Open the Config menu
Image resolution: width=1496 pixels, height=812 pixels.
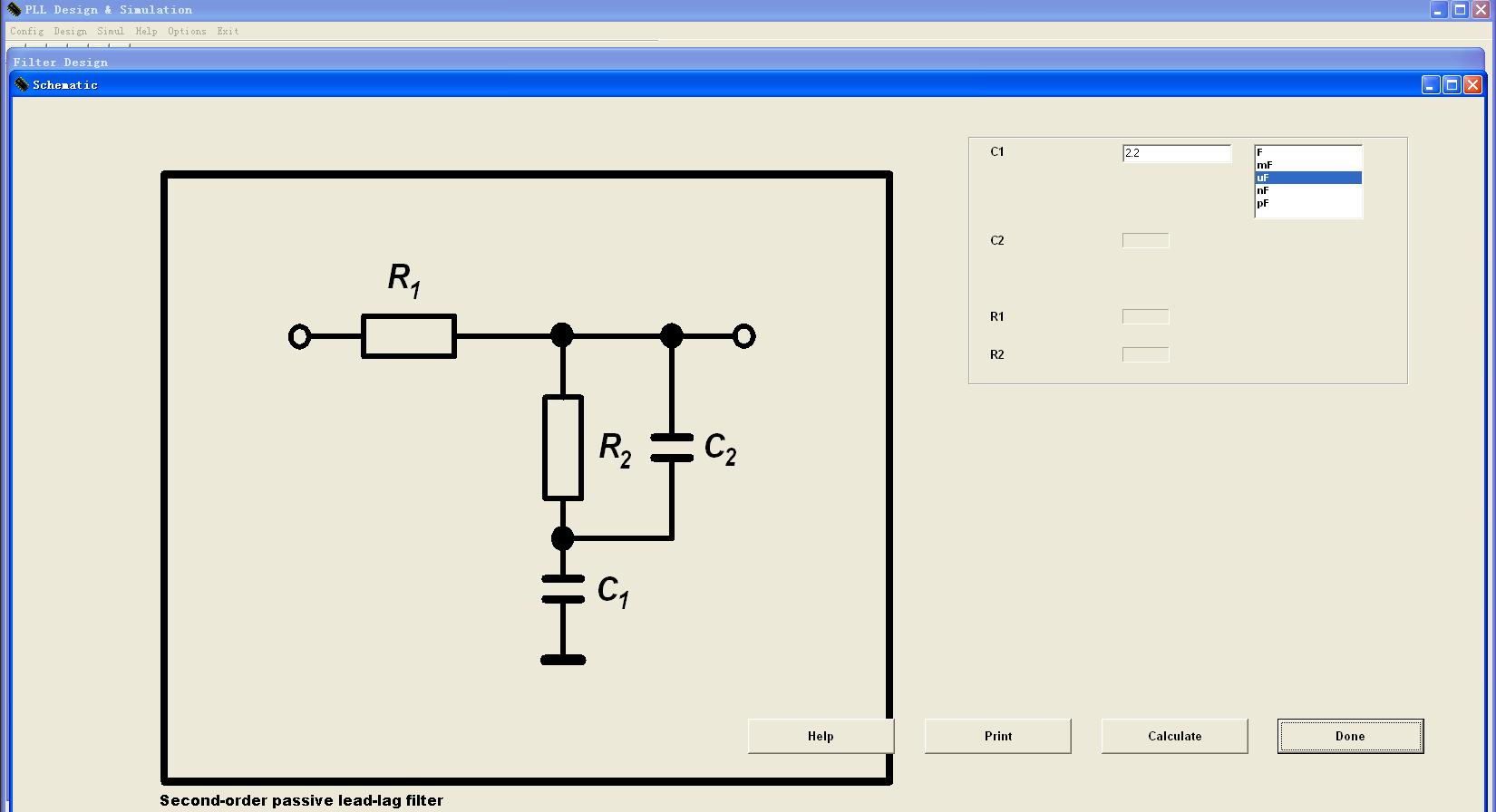click(x=26, y=31)
